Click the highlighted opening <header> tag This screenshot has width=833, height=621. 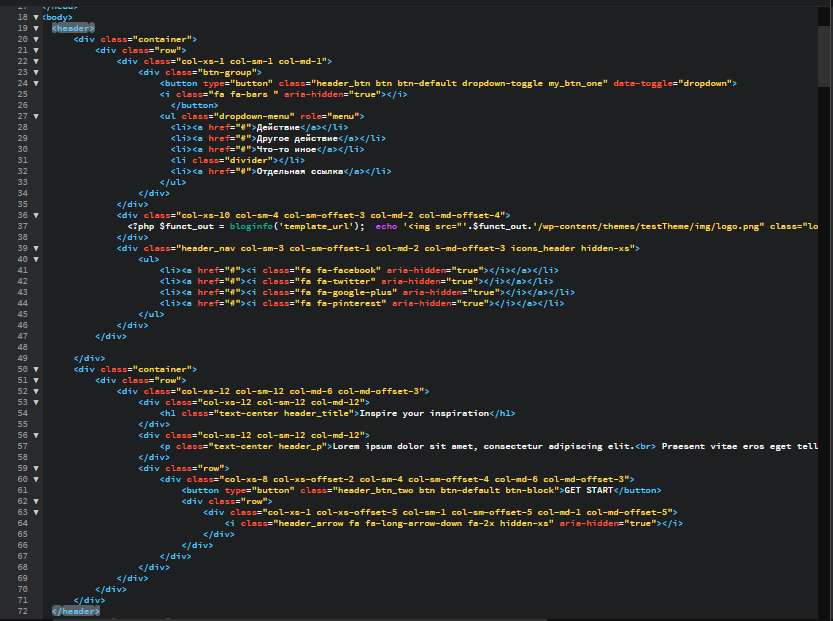coord(73,28)
